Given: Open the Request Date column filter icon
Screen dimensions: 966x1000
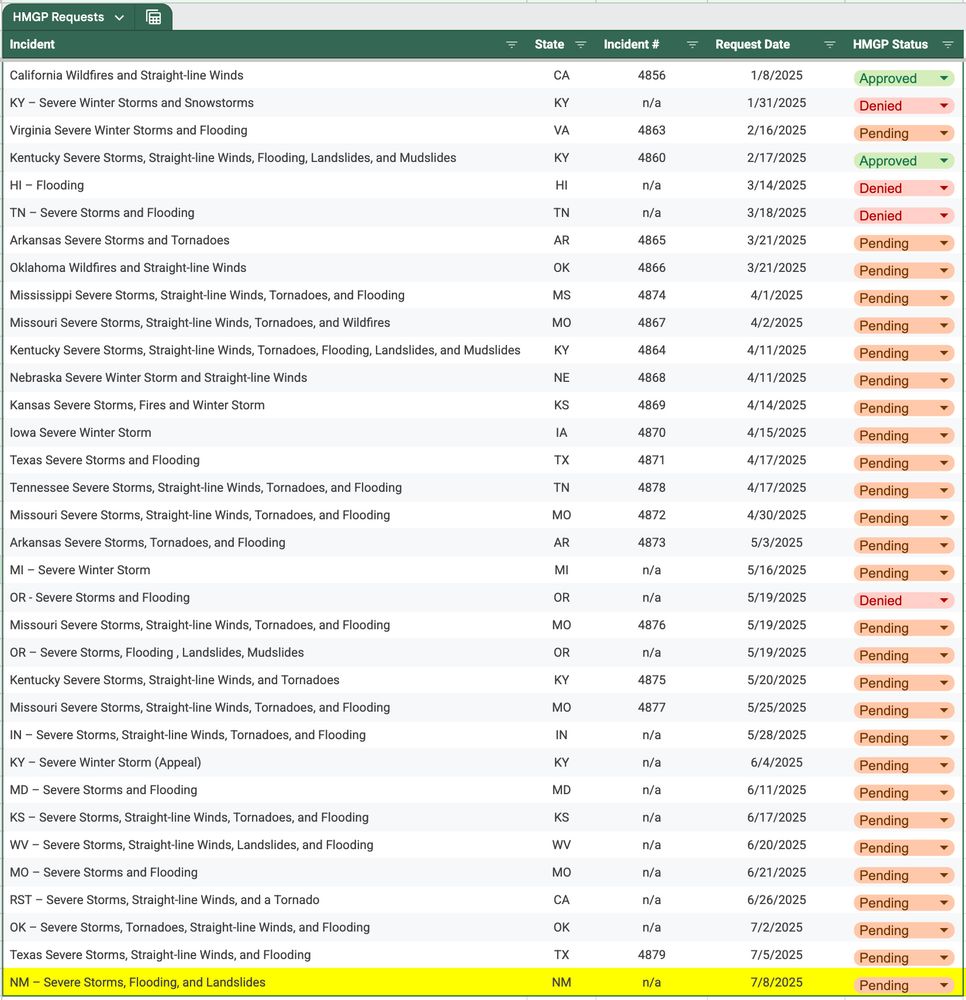Looking at the screenshot, I should pos(830,45).
